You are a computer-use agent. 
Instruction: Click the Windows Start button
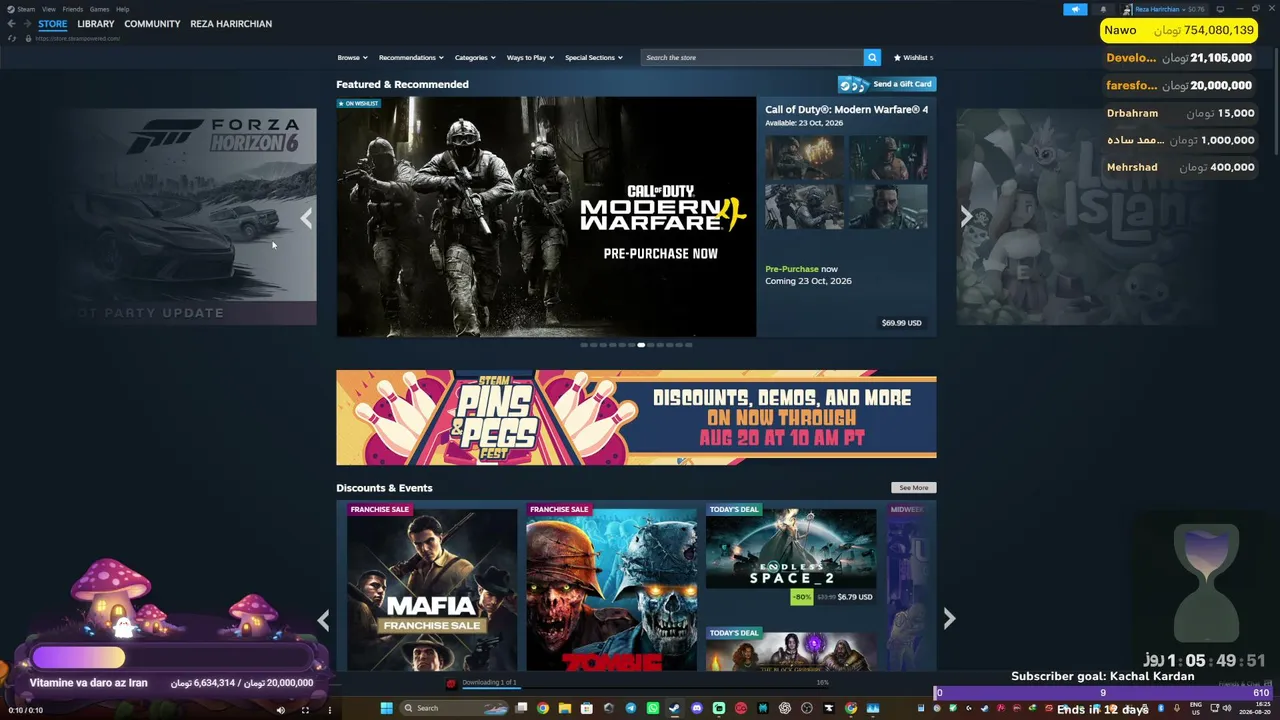click(x=386, y=708)
